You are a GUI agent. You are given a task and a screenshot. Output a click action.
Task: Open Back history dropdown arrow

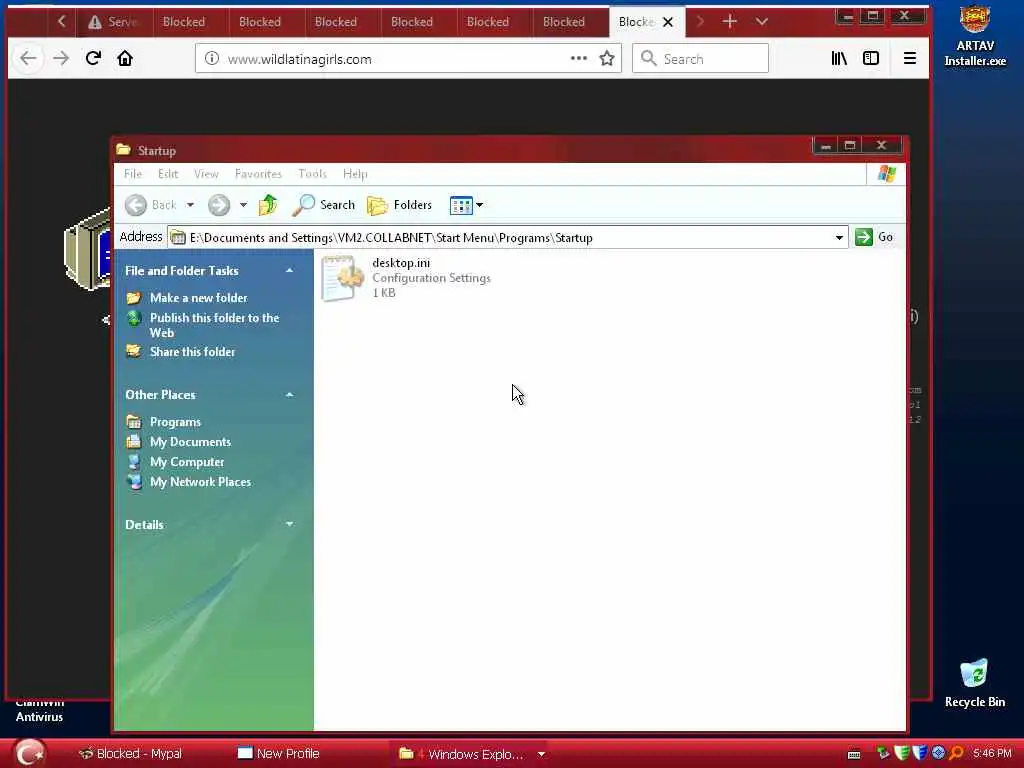(190, 205)
